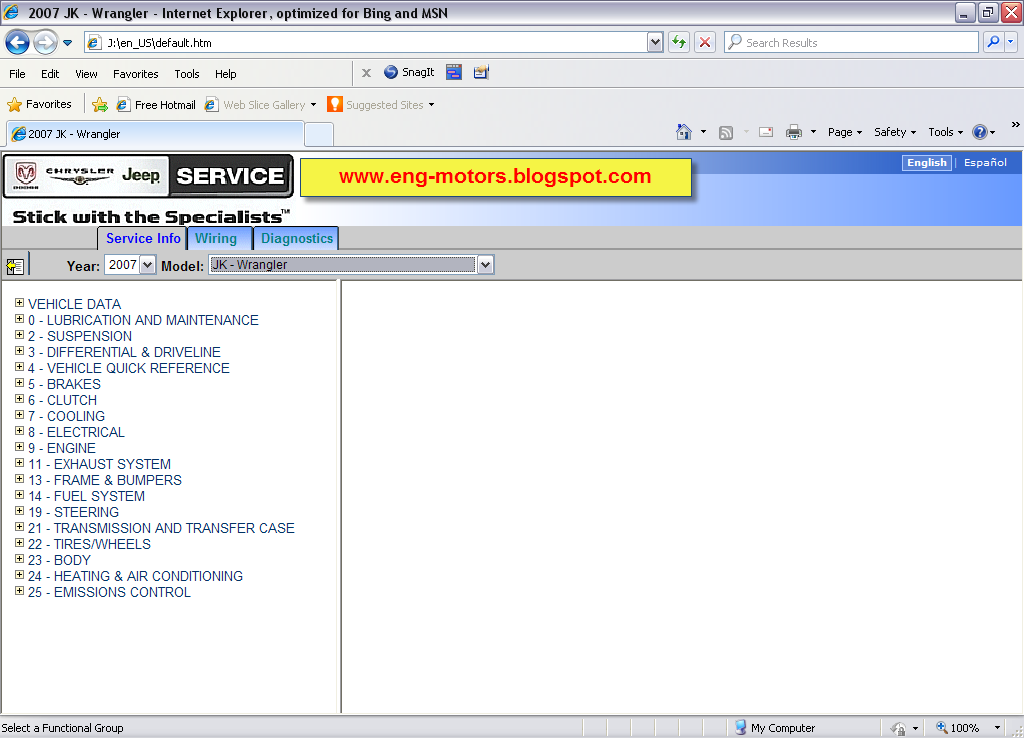Open 0 - LUBRICATION AND MAINTENANCE link

[x=143, y=320]
